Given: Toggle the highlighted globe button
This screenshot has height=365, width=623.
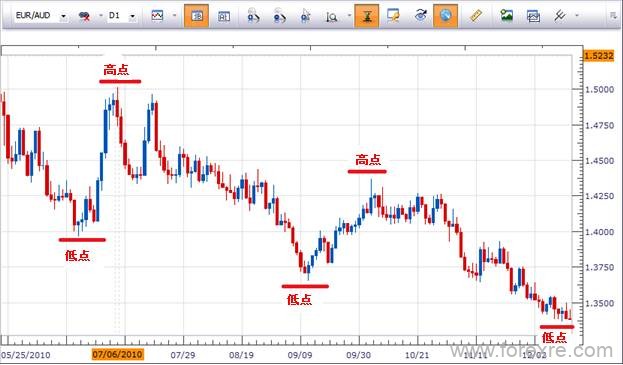Looking at the screenshot, I should click(x=445, y=16).
